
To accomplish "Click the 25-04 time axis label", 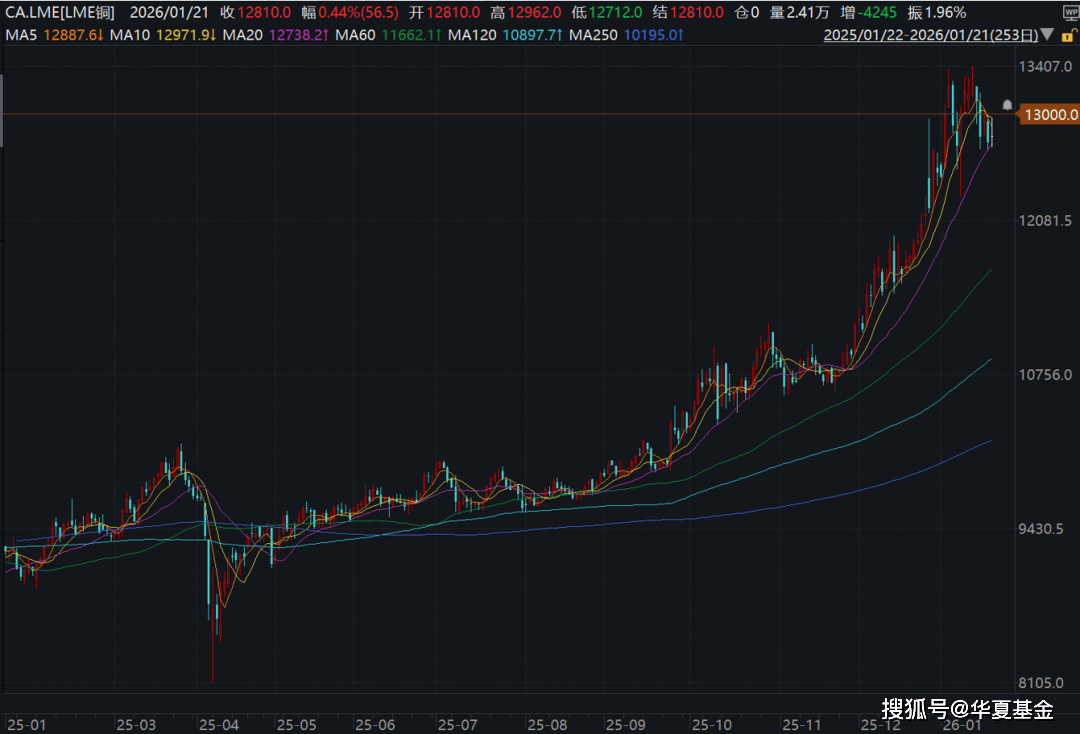I will (x=218, y=723).
